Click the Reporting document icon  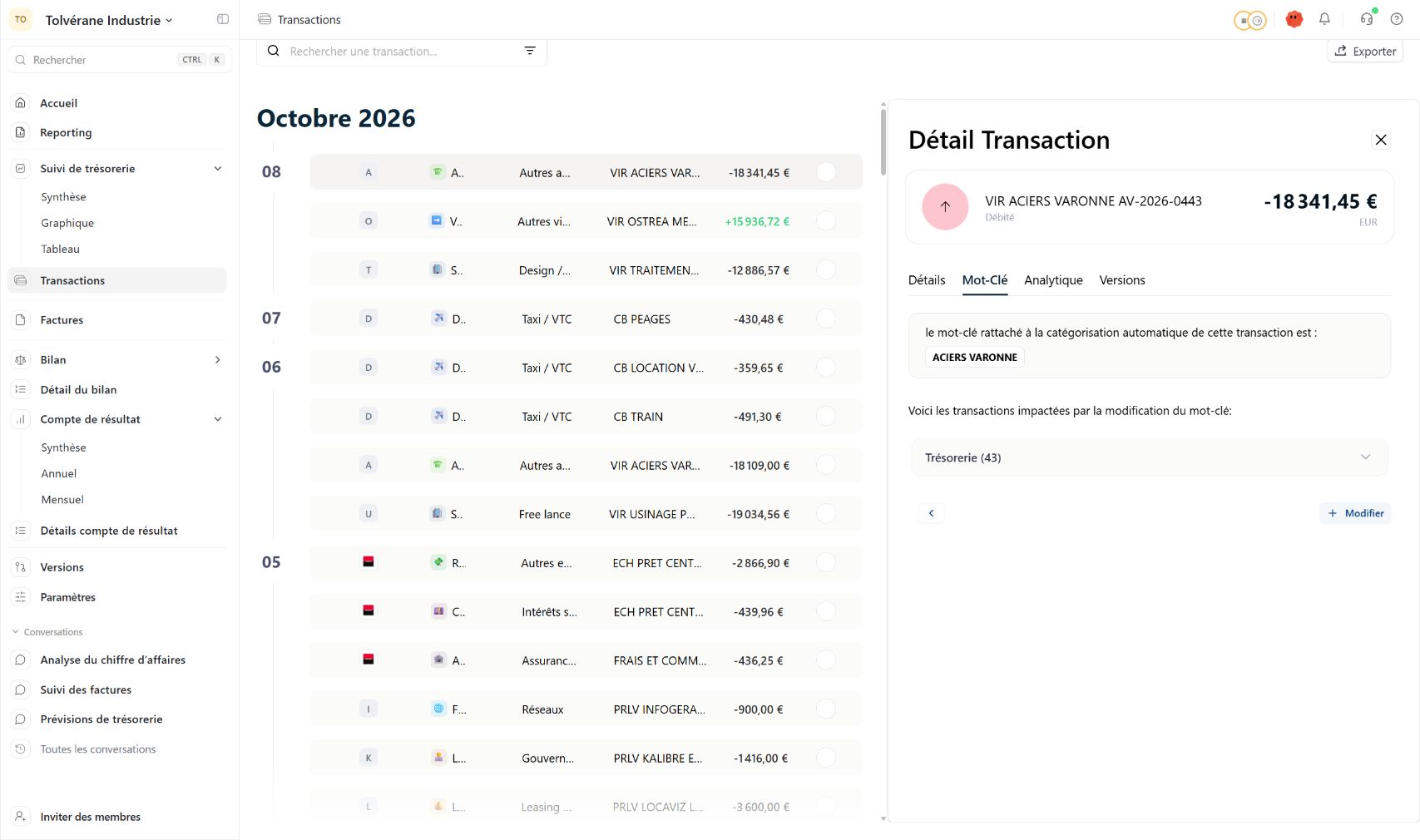tap(21, 132)
